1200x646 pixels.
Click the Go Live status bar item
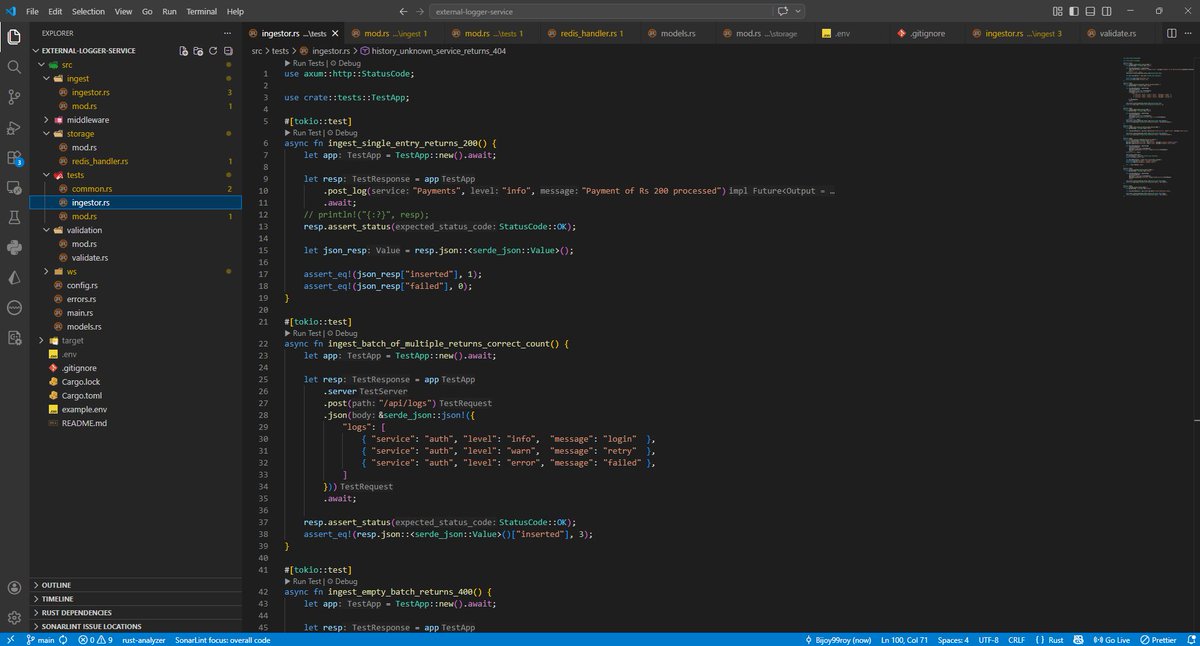pos(1112,639)
